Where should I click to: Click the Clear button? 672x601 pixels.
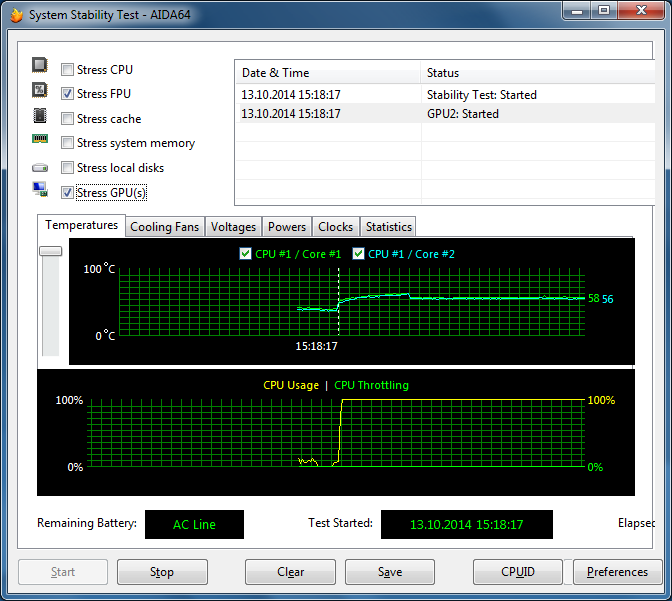click(290, 572)
